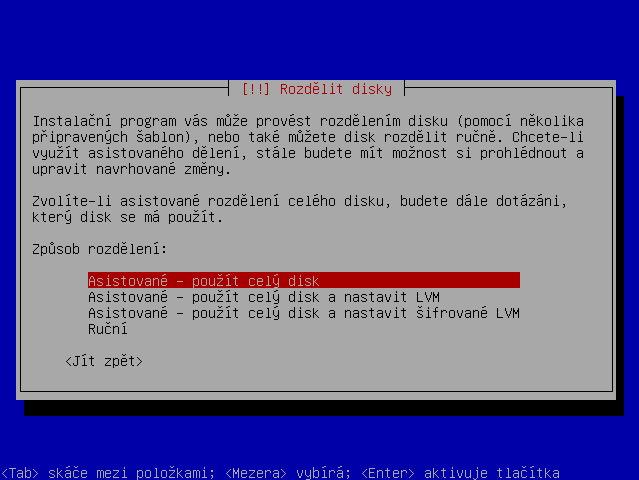Select the 'Ruční' manual partitioning option
639x480 pixels.
(x=108, y=329)
